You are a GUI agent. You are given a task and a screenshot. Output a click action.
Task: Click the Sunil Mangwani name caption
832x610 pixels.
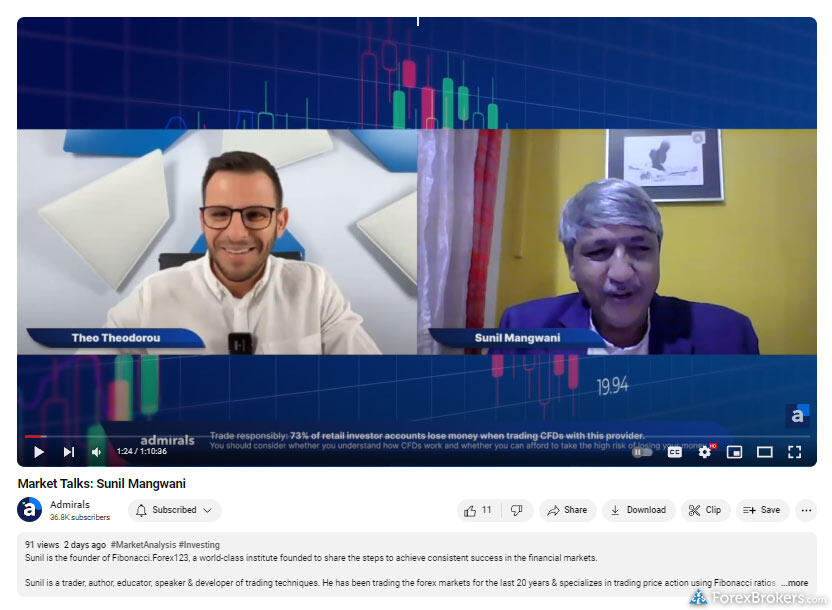coord(517,338)
